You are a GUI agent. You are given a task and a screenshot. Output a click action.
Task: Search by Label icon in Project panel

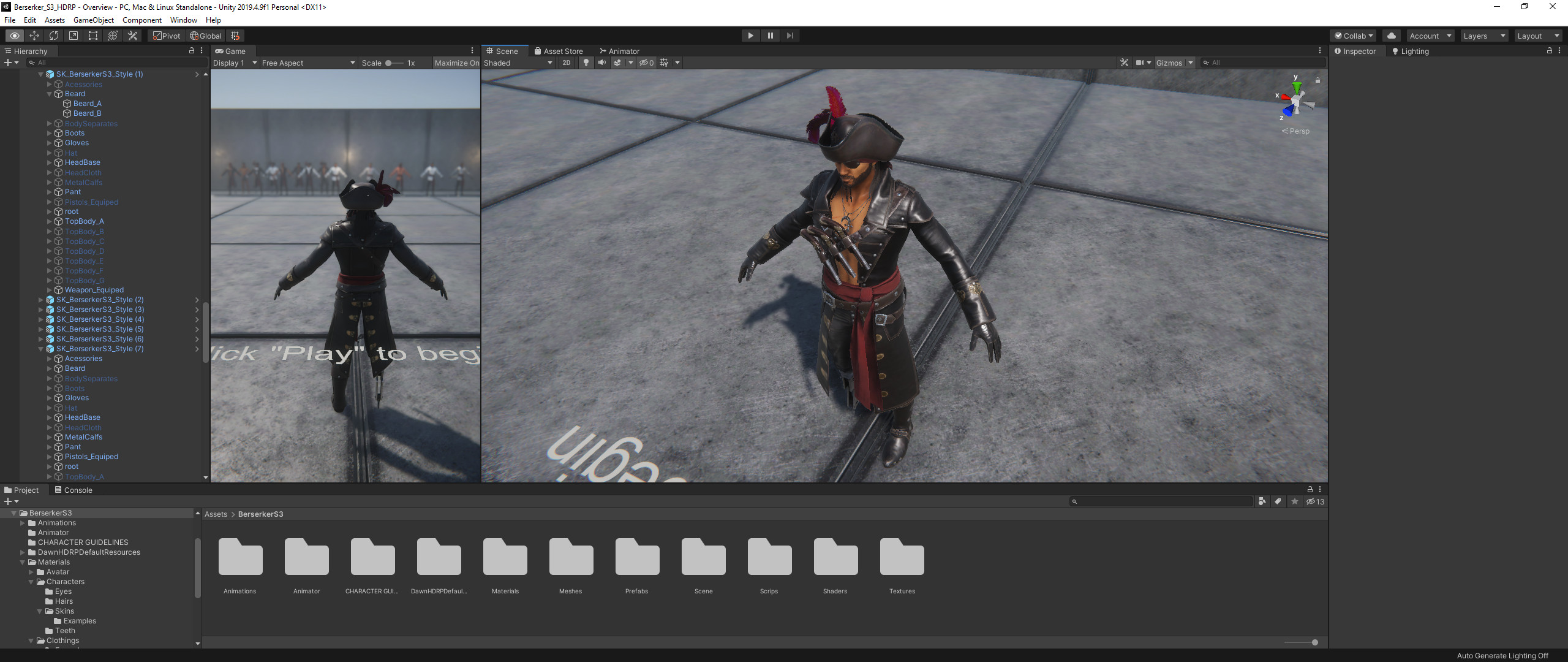tap(1278, 501)
